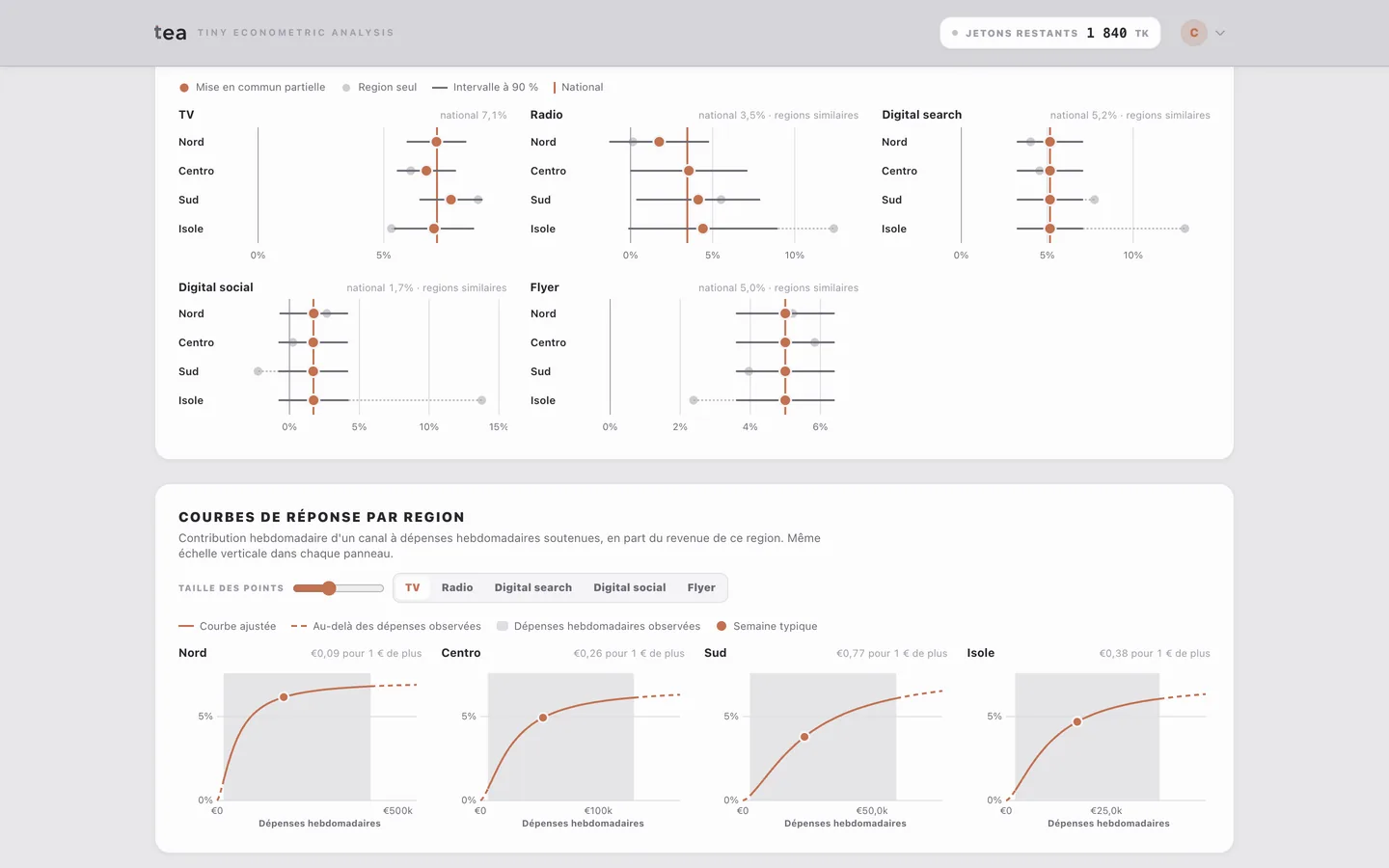Click the Sud partial-pooling dot in TV panel
The width and height of the screenshot is (1389, 868).
tap(450, 200)
